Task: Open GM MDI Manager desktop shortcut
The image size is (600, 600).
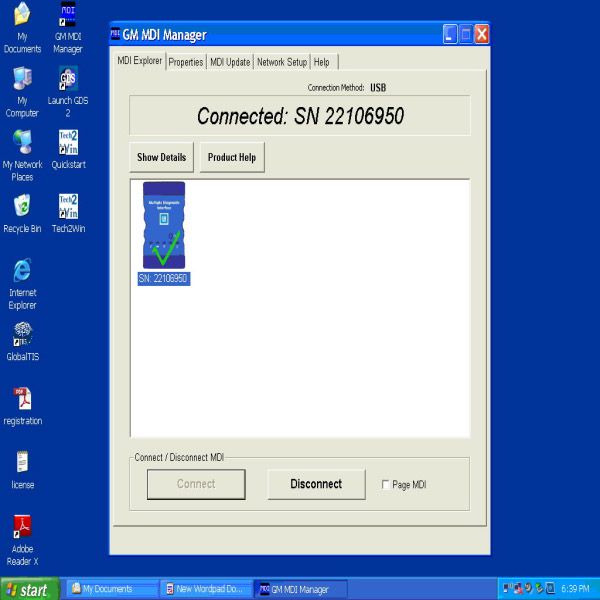Action: point(68,18)
